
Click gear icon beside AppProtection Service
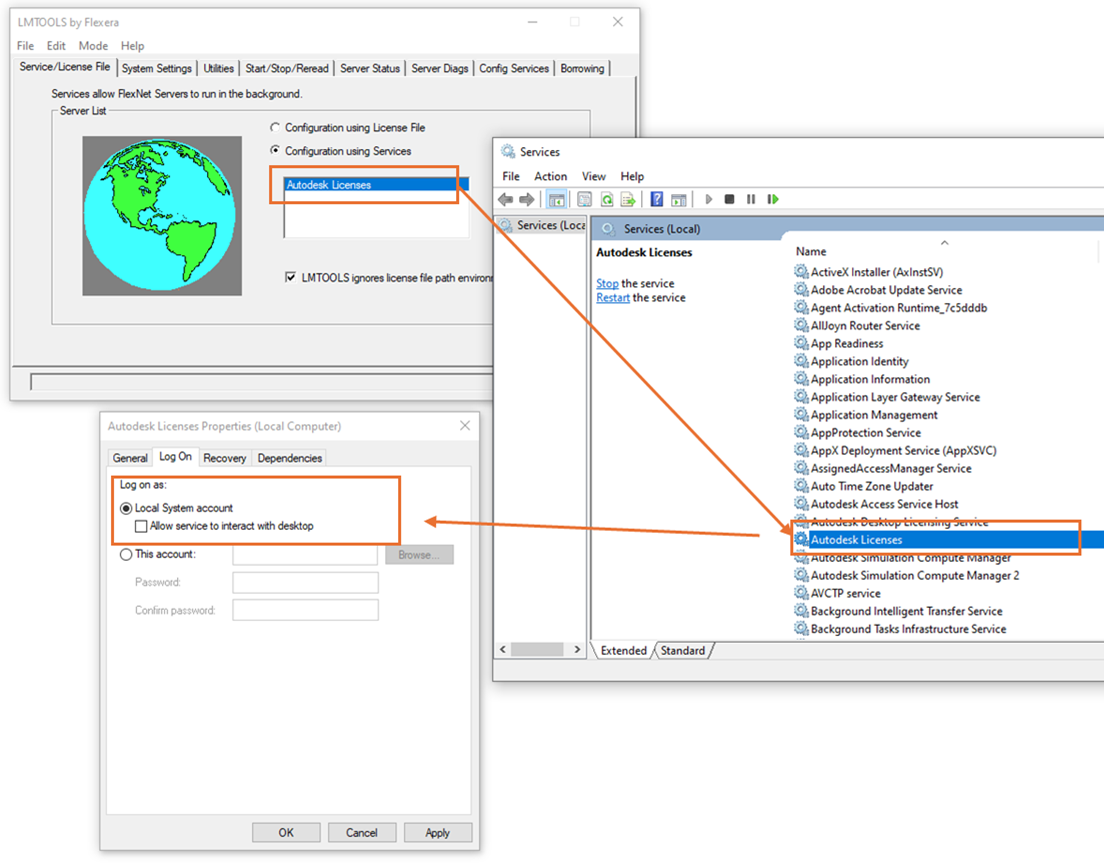click(x=801, y=432)
